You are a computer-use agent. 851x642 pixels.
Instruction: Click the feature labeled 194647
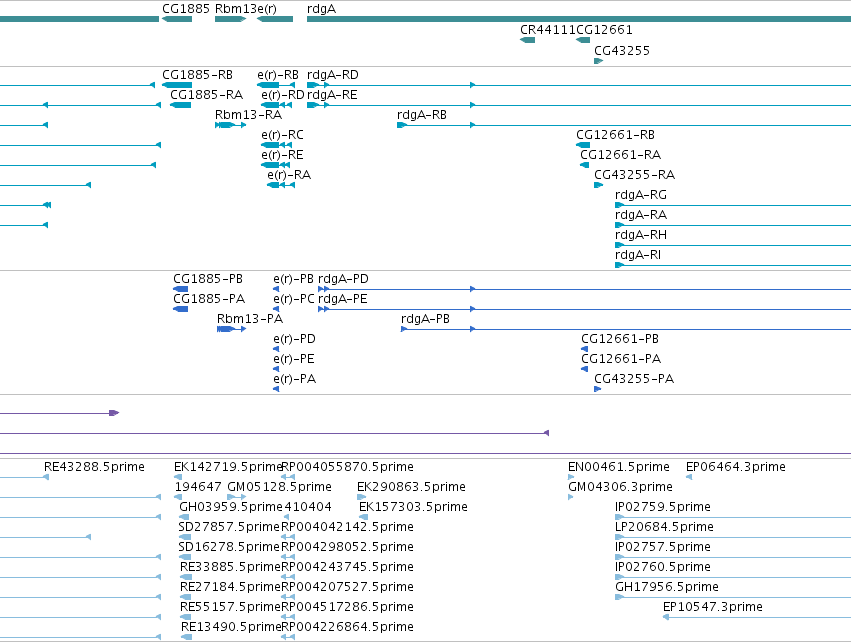(198, 487)
